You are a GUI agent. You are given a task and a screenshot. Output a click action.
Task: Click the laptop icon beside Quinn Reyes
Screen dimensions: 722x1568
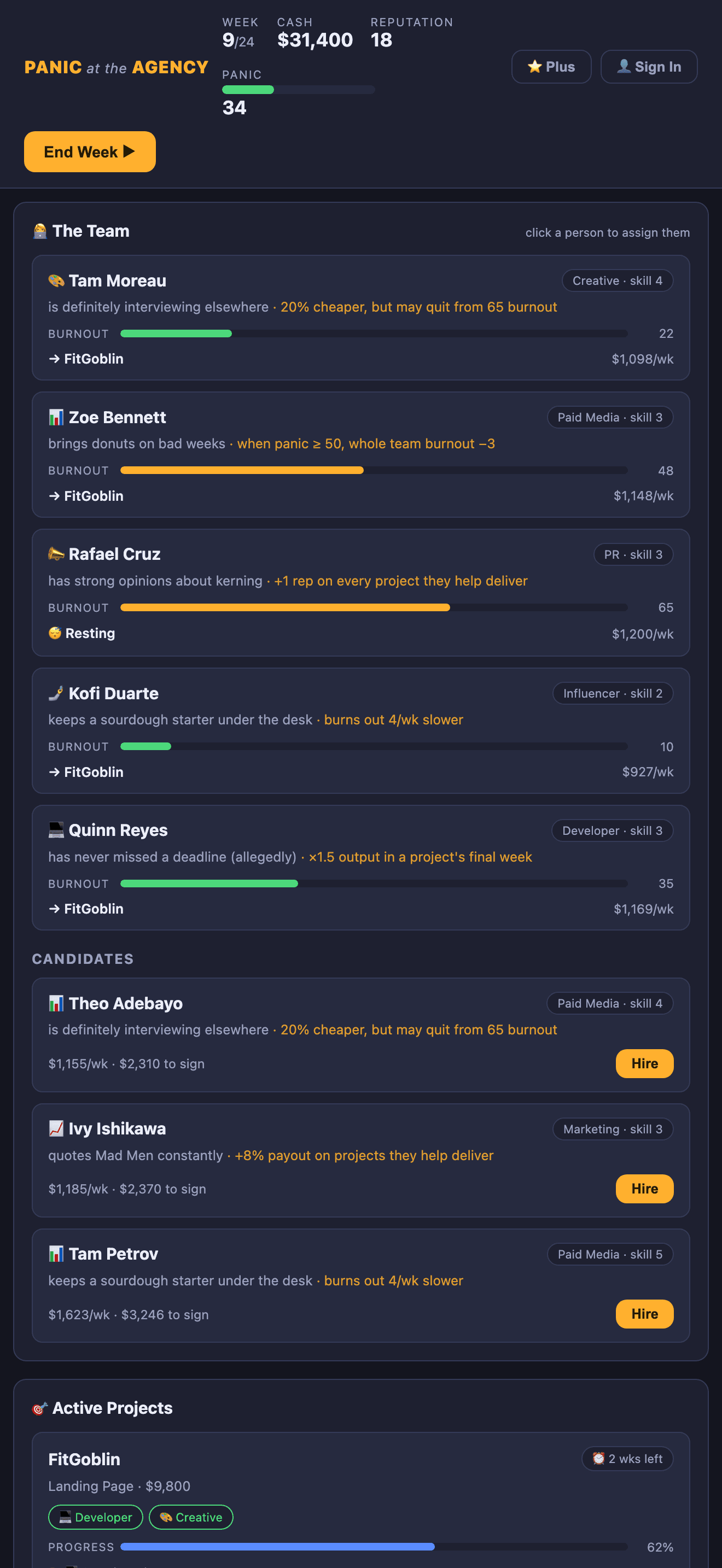[x=56, y=830]
